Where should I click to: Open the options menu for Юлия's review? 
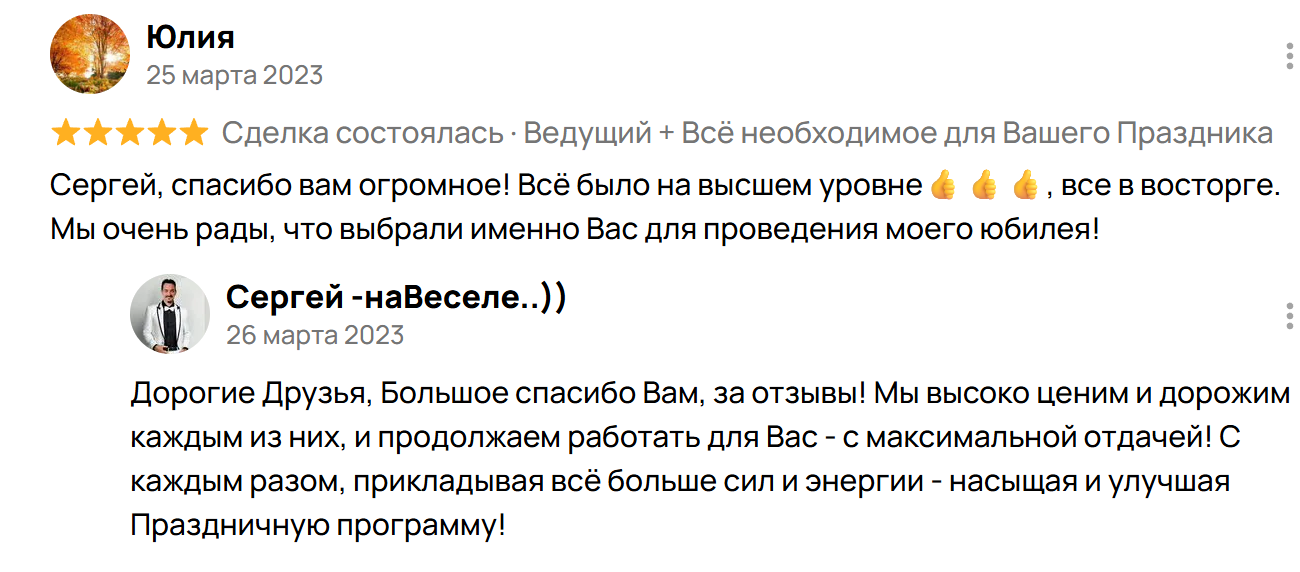[1289, 57]
